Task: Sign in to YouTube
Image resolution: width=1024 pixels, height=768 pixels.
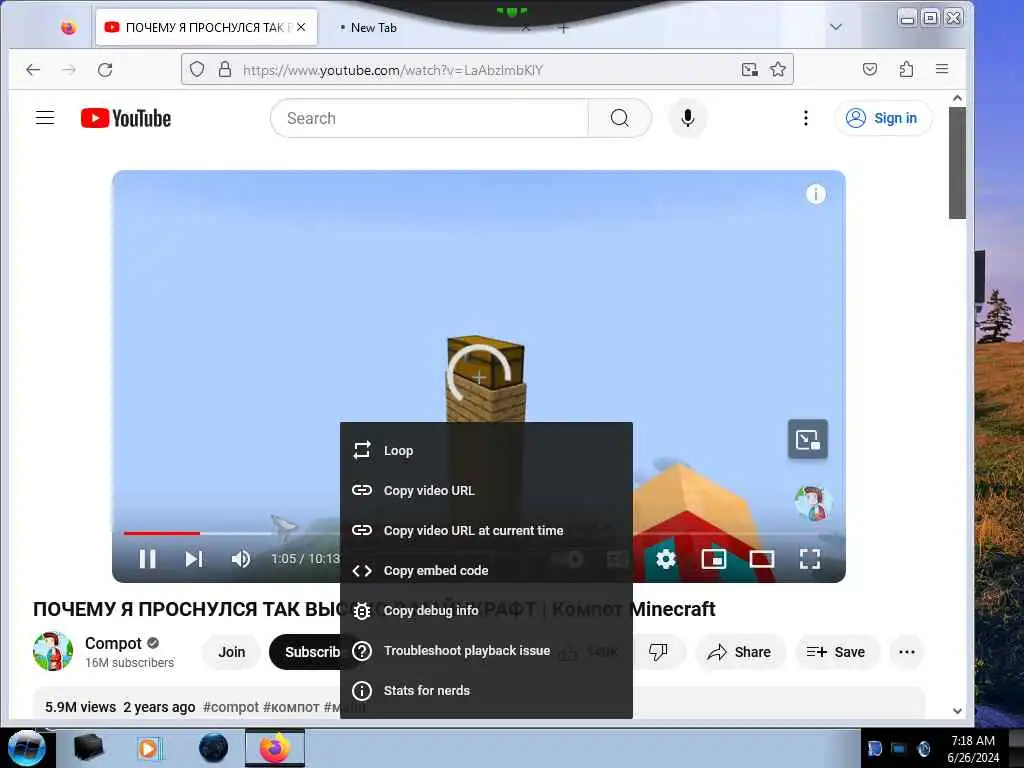Action: 882,118
